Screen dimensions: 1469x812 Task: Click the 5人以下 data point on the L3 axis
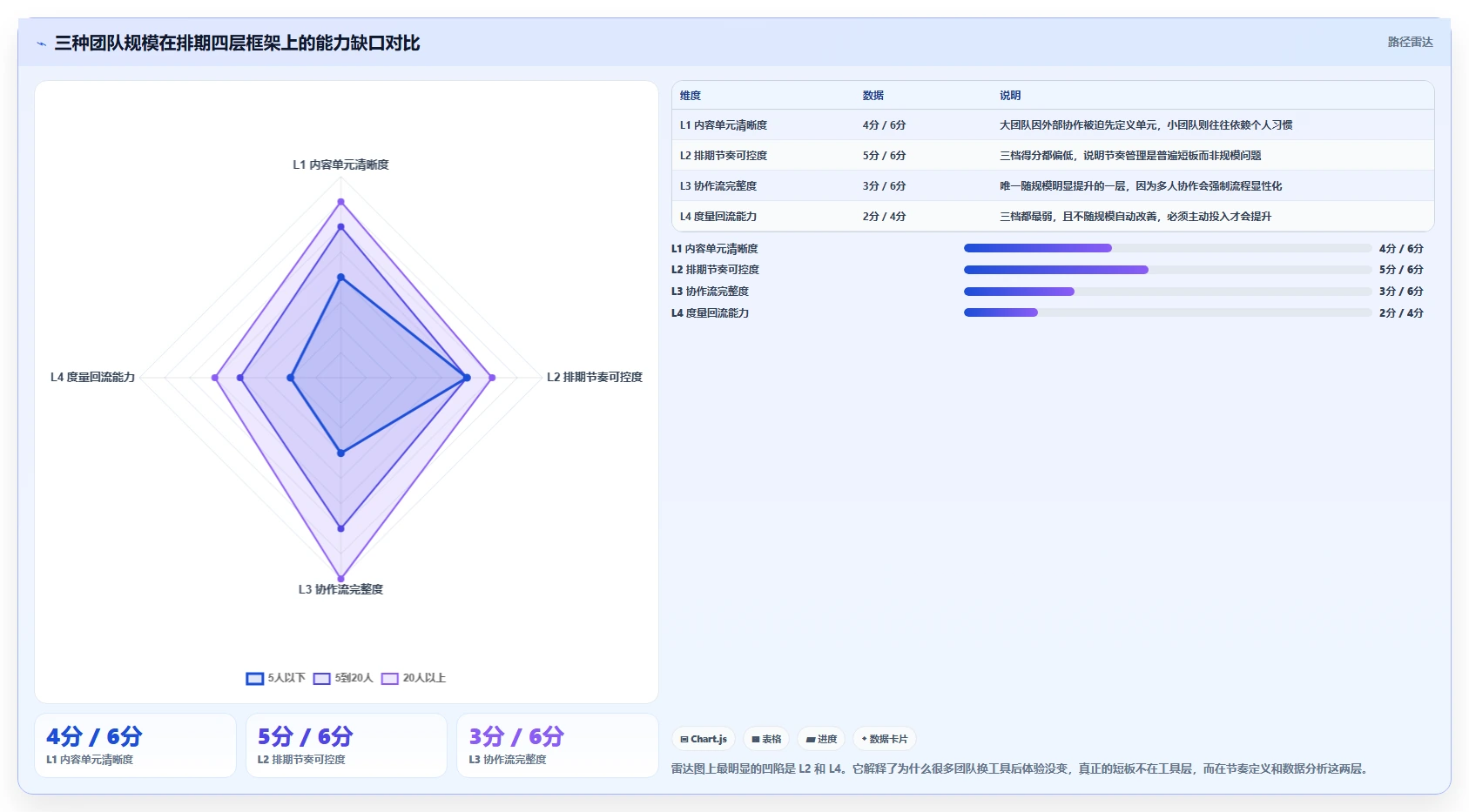tap(340, 453)
